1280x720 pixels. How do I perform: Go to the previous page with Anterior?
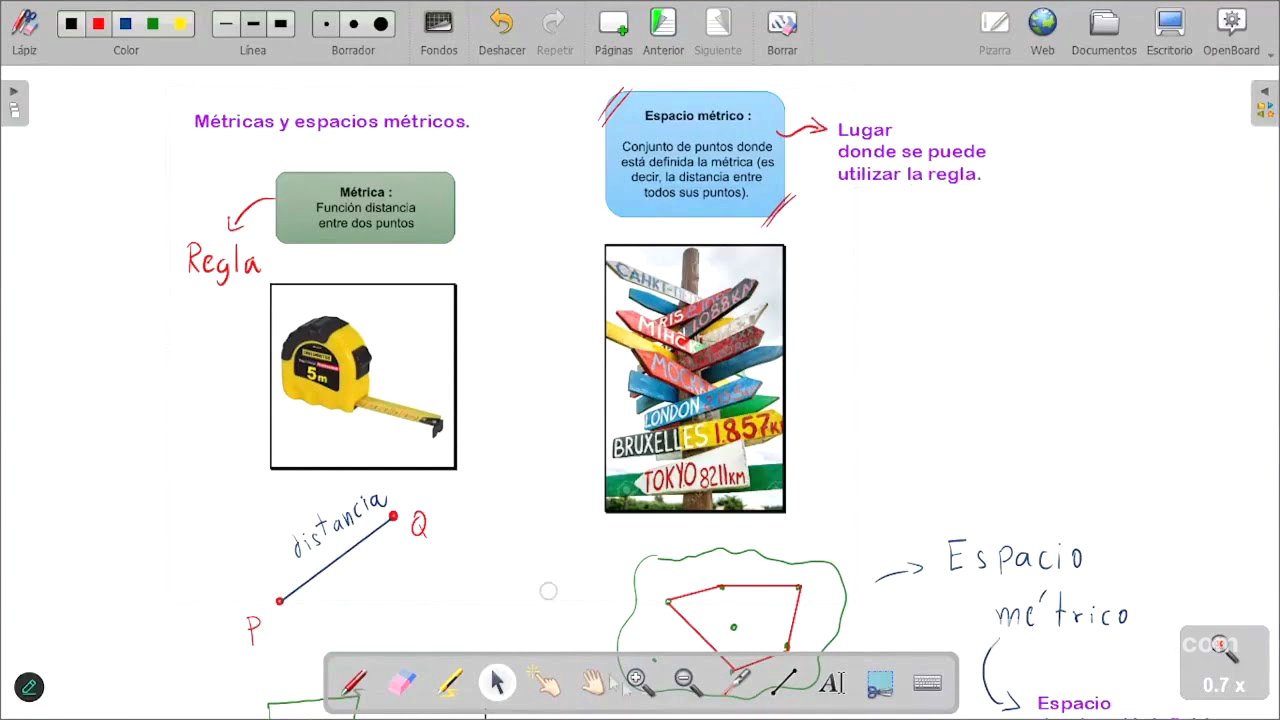[663, 32]
